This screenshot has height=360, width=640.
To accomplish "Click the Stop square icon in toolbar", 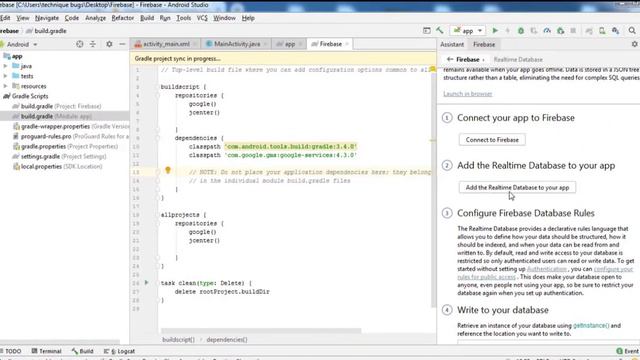I will (x=573, y=31).
